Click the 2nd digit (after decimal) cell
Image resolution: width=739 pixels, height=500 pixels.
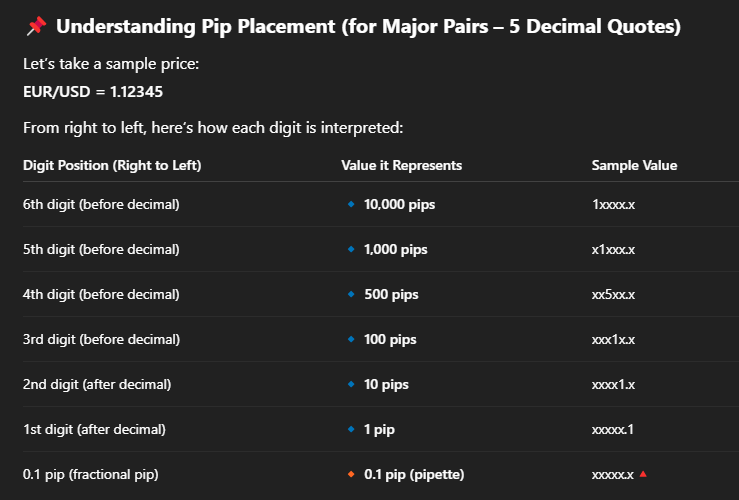pyautogui.click(x=97, y=385)
